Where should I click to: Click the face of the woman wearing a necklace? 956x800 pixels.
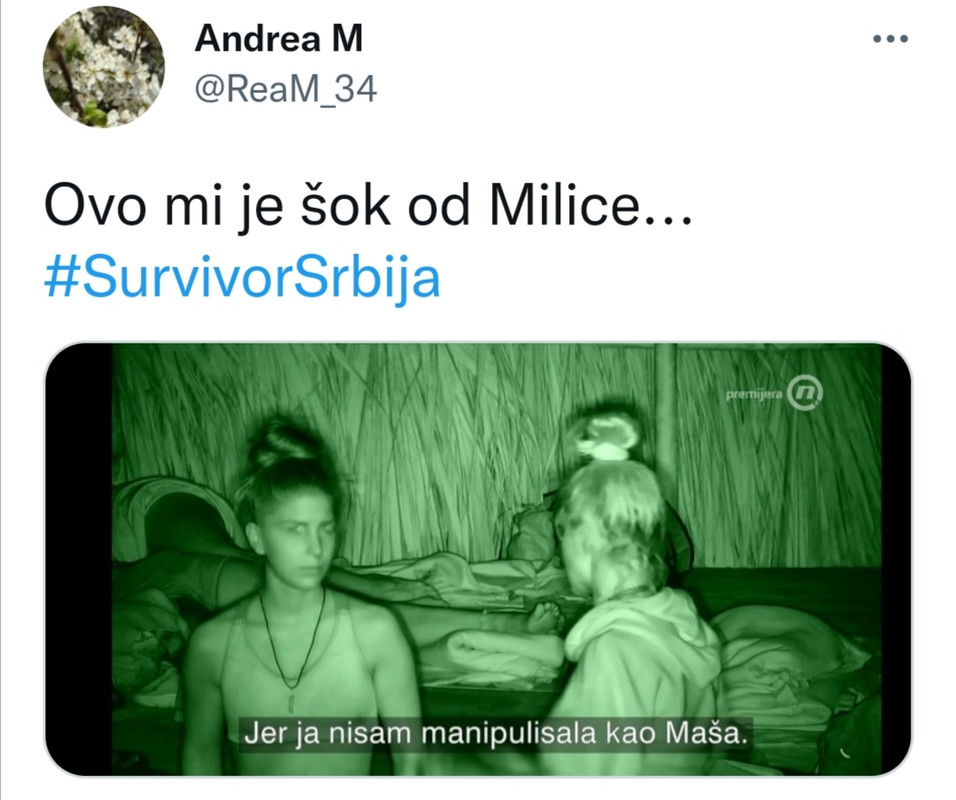click(x=296, y=530)
